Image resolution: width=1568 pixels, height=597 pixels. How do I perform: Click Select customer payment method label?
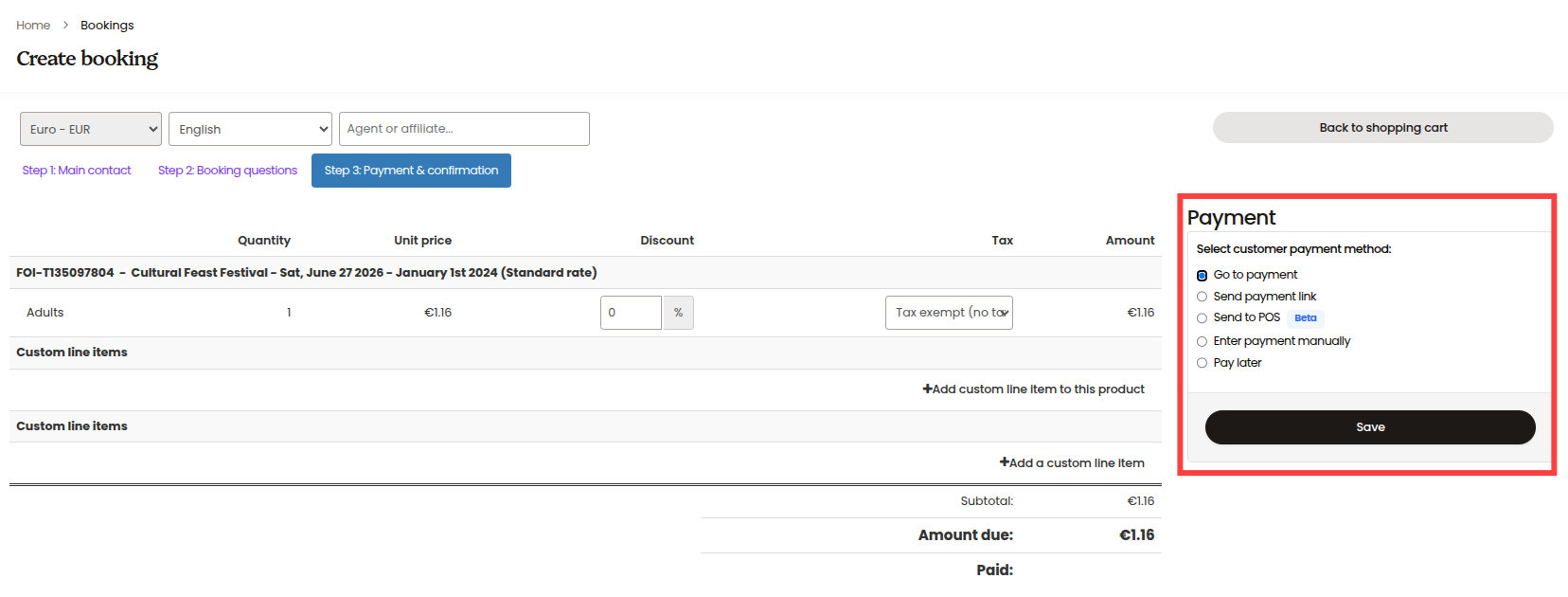1293,249
